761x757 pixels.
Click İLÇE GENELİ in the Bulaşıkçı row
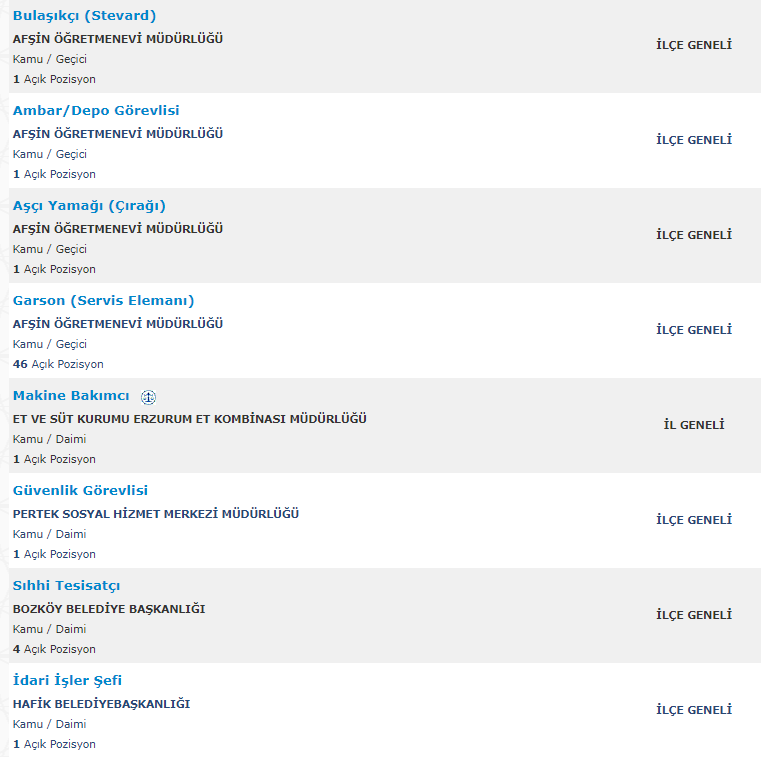pyautogui.click(x=694, y=45)
